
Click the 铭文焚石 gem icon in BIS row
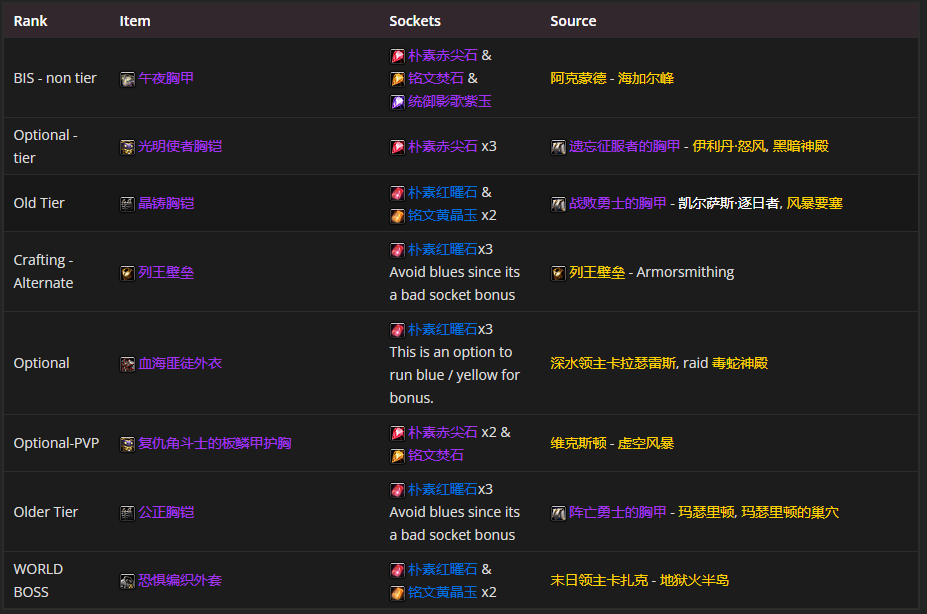pyautogui.click(x=397, y=78)
